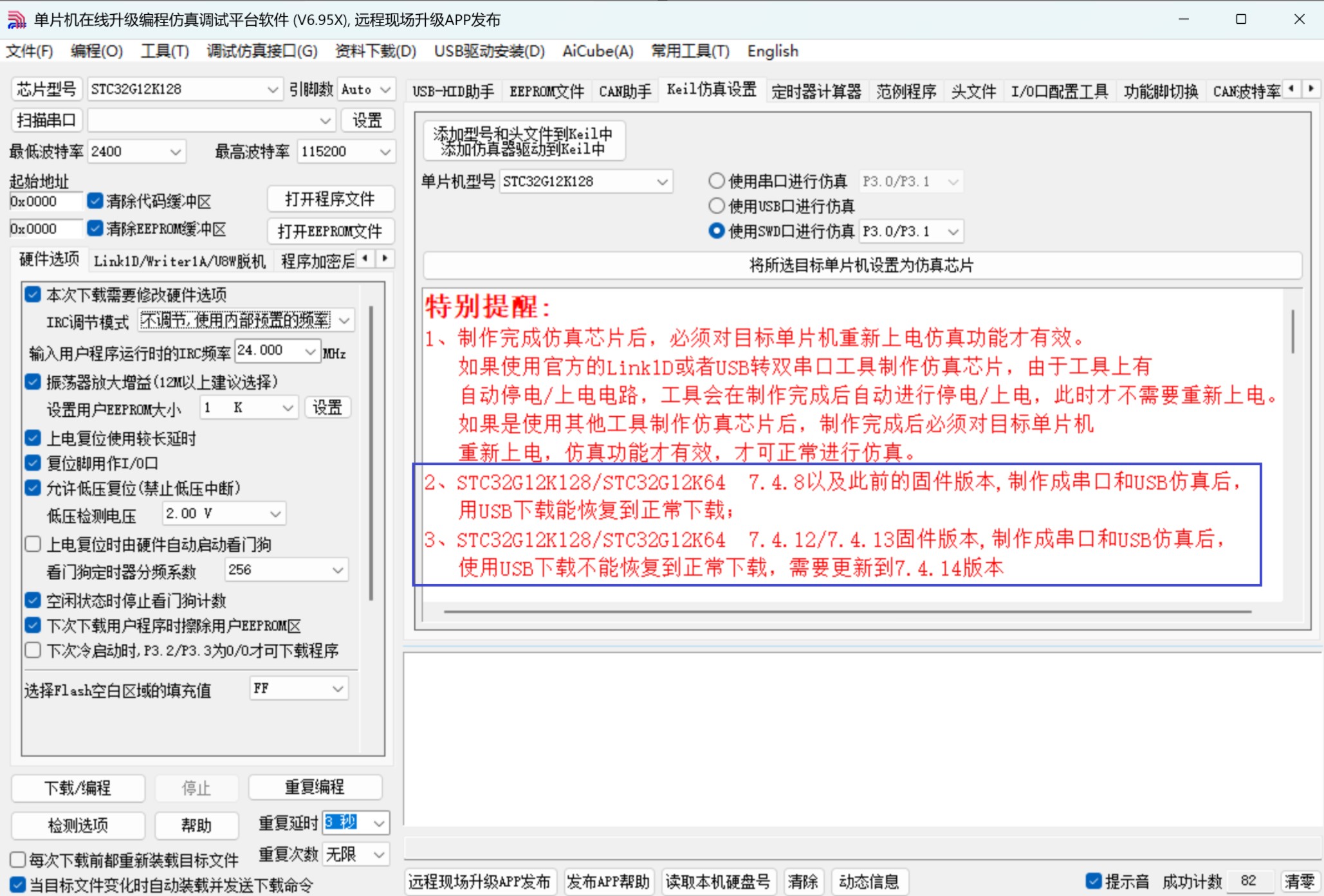Open 编程(O) menu
This screenshot has width=1324, height=896.
97,51
